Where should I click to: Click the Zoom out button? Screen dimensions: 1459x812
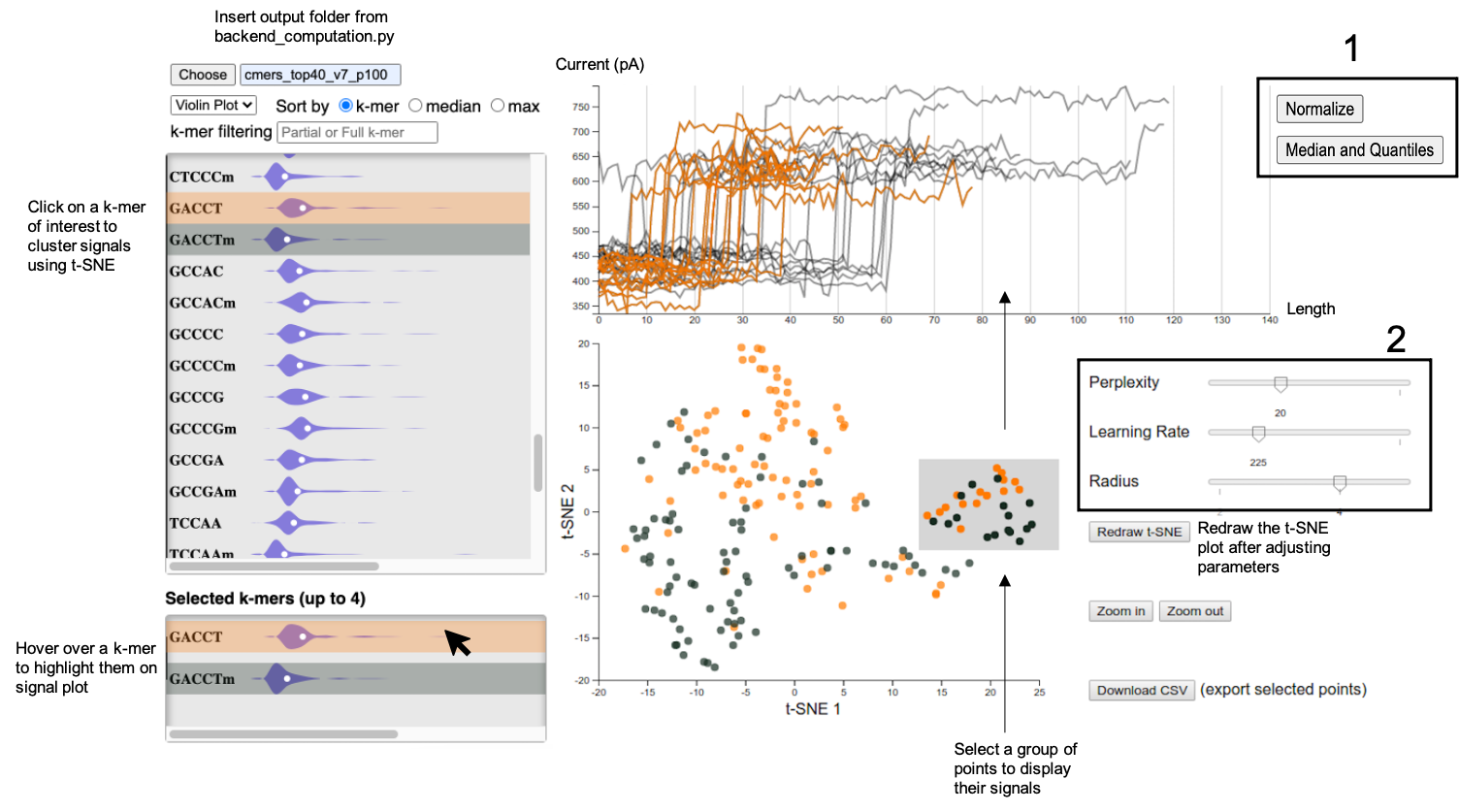(x=1194, y=611)
